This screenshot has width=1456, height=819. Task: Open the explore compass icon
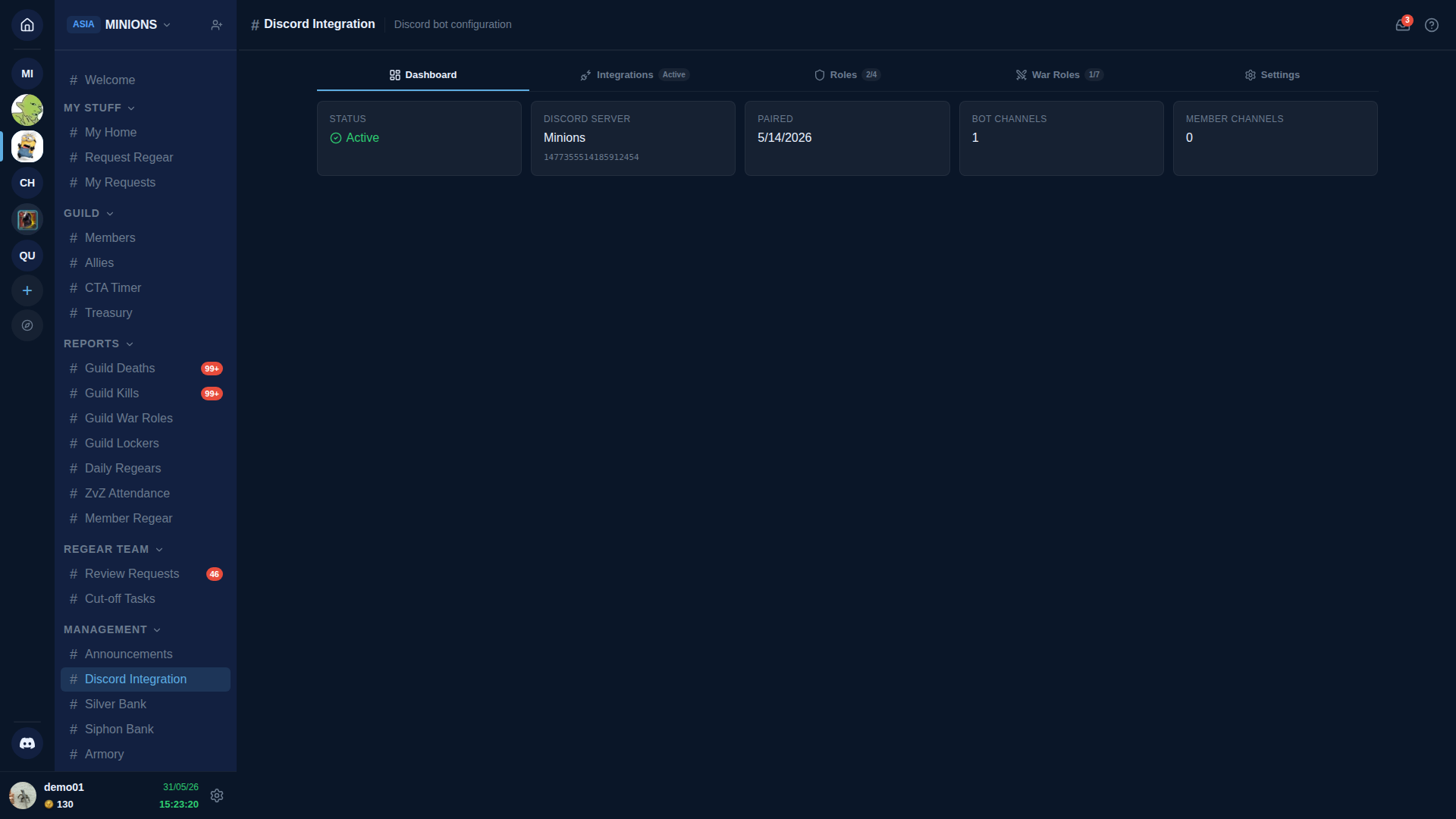(x=27, y=325)
